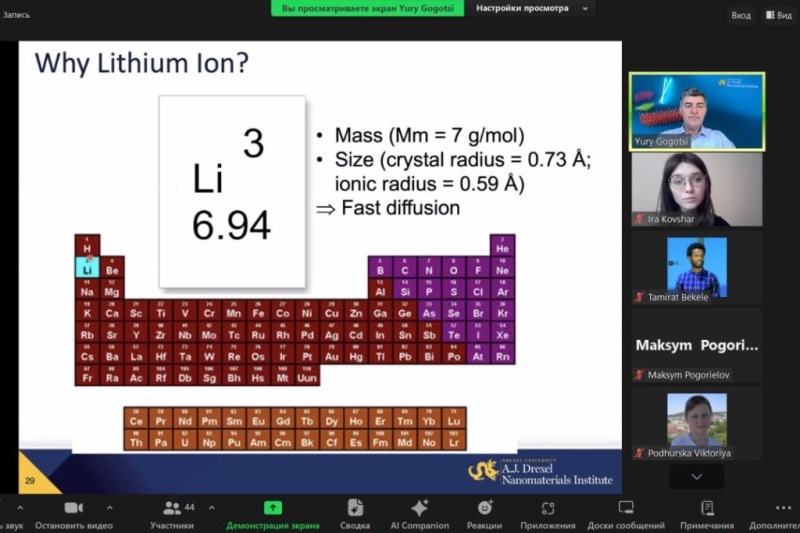Open the Apps (Приложения) icon

coord(548,508)
